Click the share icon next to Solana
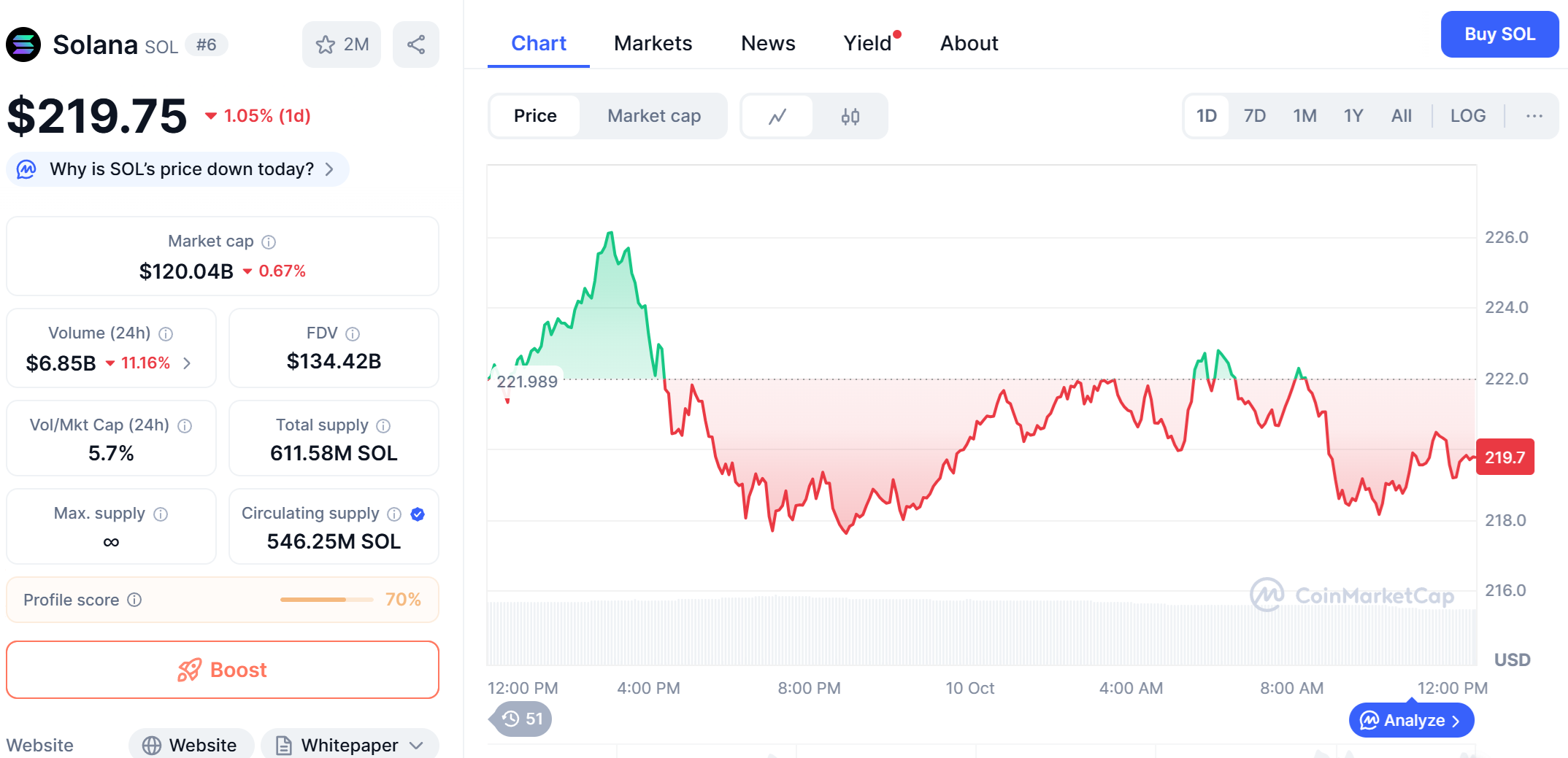The image size is (1568, 758). pos(415,45)
